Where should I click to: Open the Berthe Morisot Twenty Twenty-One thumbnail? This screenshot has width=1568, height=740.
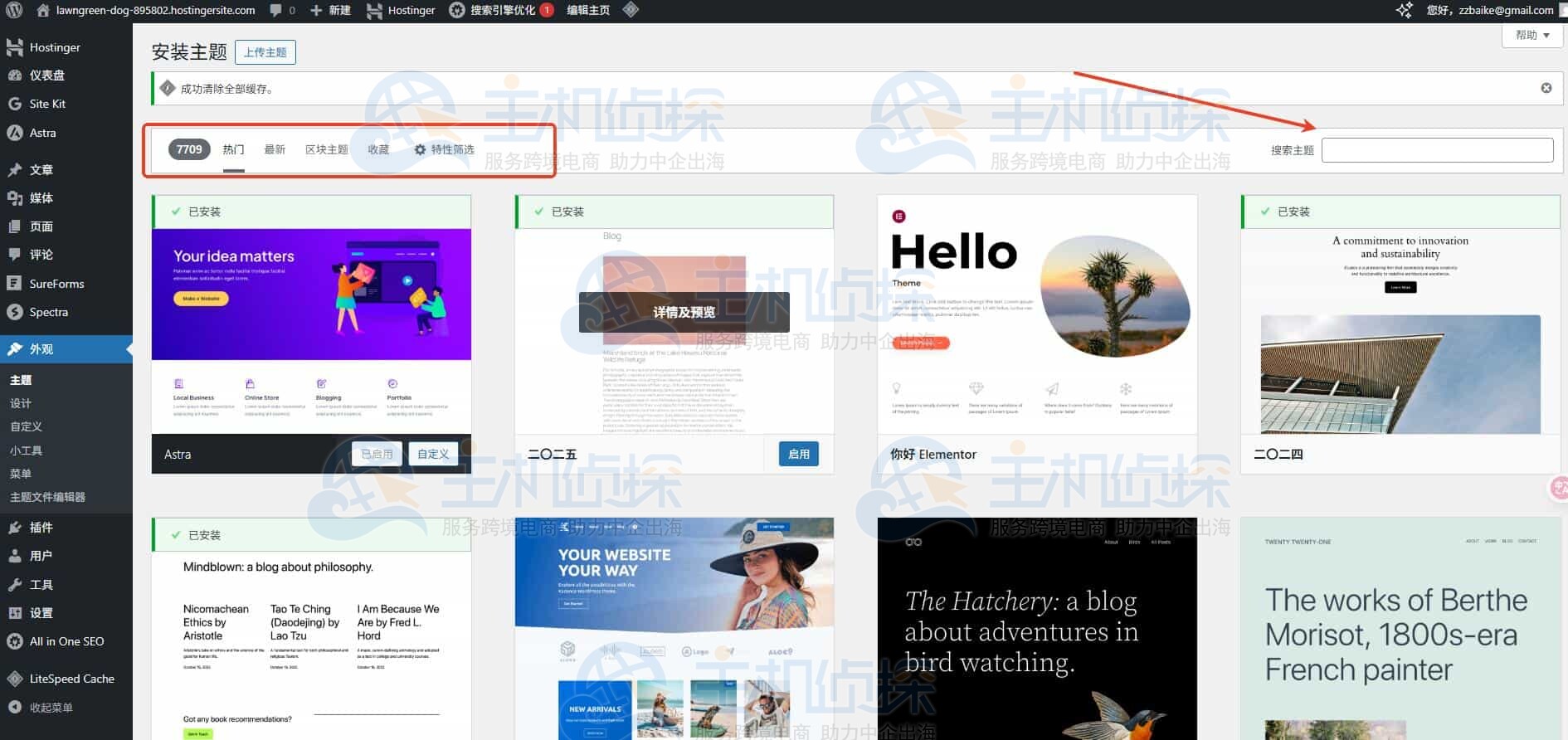pos(1400,629)
